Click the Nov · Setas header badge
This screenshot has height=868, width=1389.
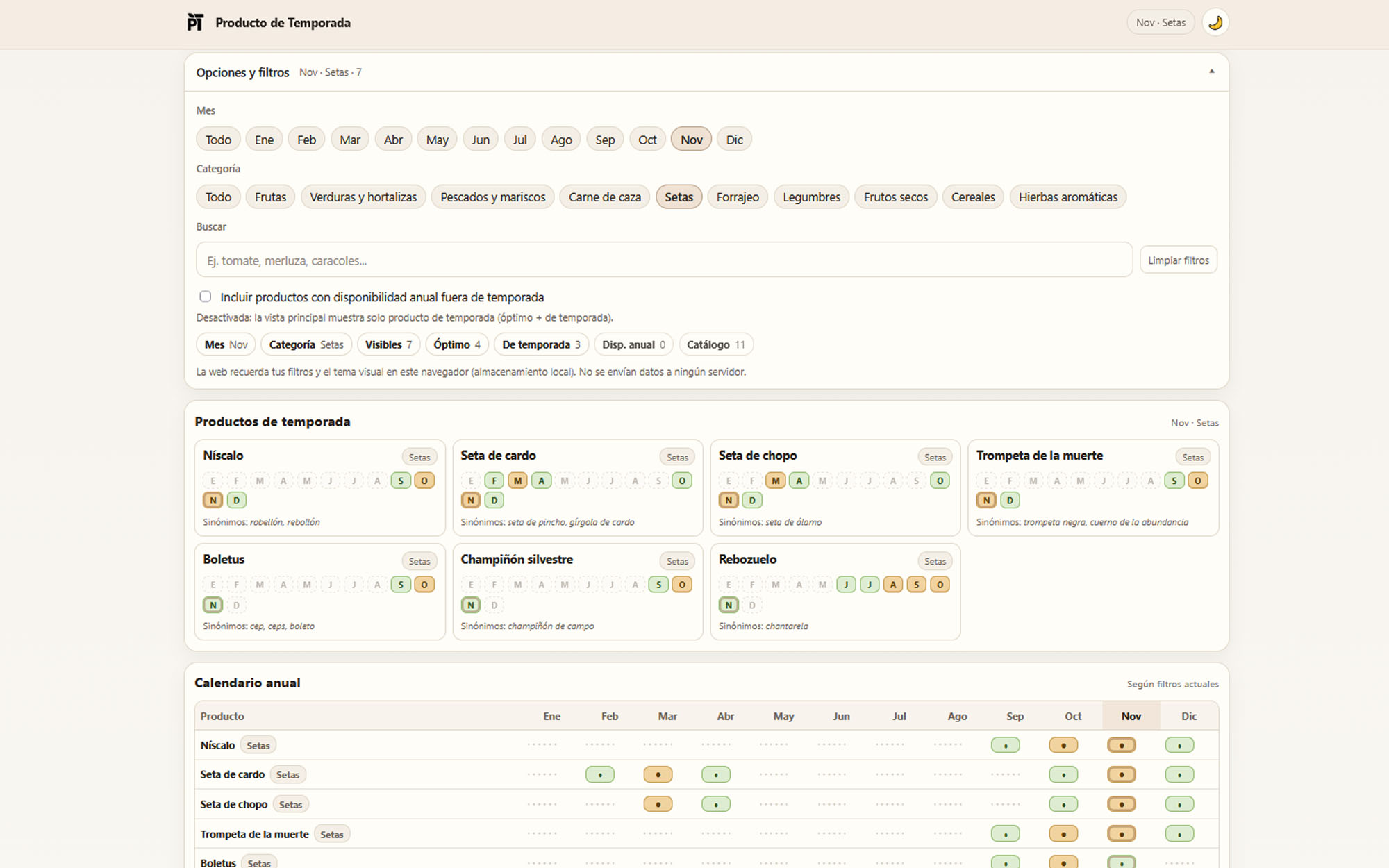click(x=1161, y=23)
